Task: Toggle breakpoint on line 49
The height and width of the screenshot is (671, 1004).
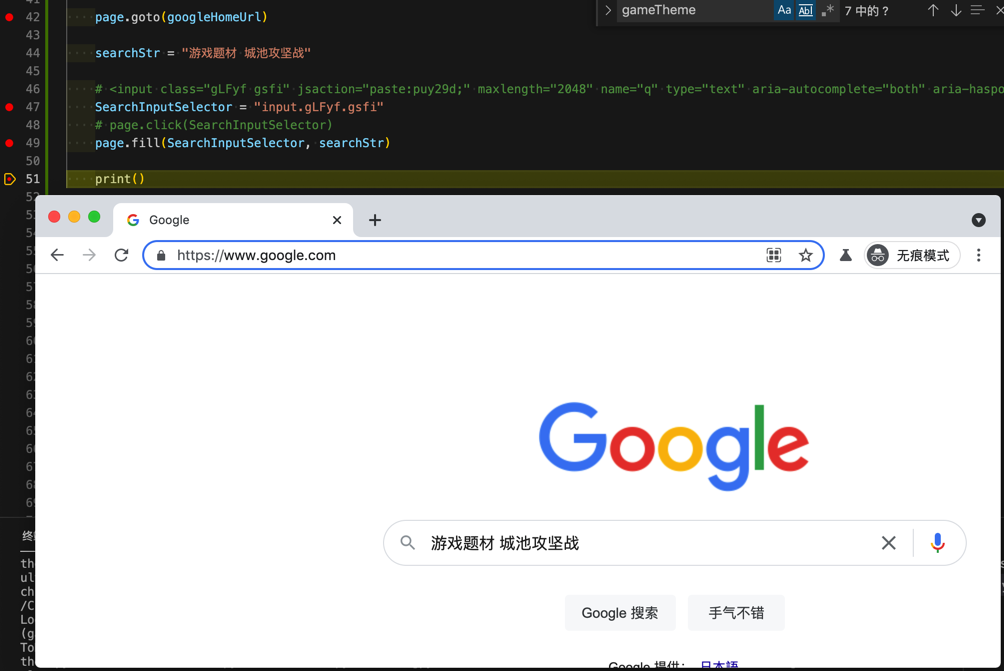Action: coord(9,143)
